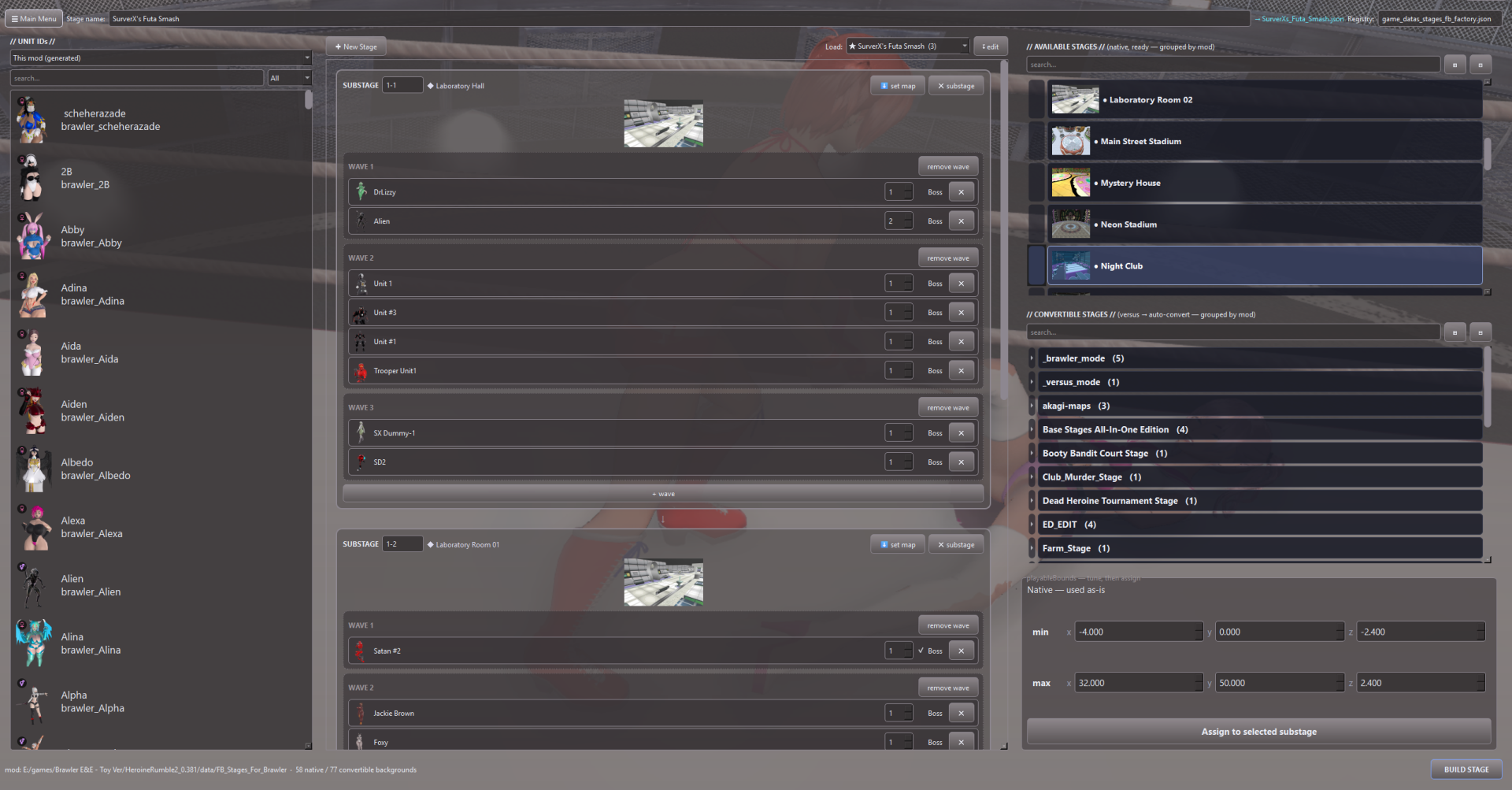Click set map for substage 1-1
Image resolution: width=1512 pixels, height=790 pixels.
(898, 86)
